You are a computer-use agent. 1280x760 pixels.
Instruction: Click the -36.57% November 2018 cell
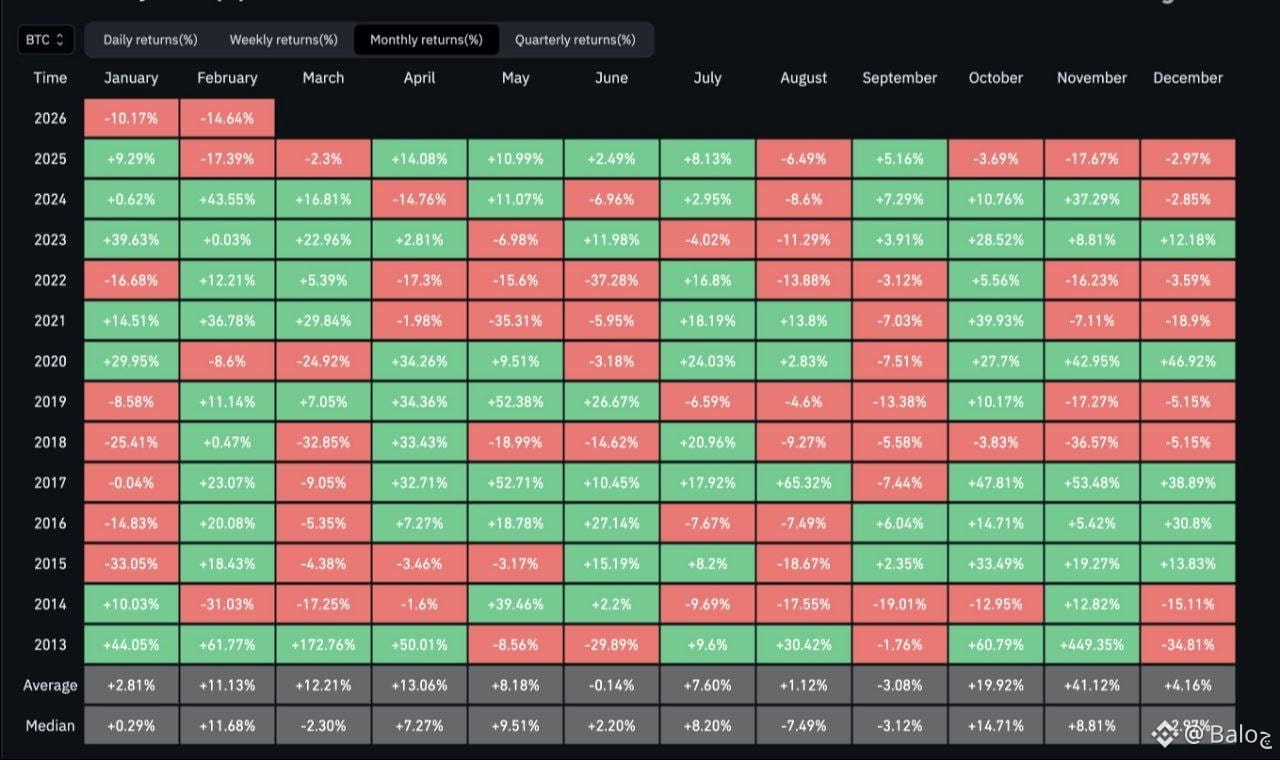pyautogui.click(x=1092, y=442)
